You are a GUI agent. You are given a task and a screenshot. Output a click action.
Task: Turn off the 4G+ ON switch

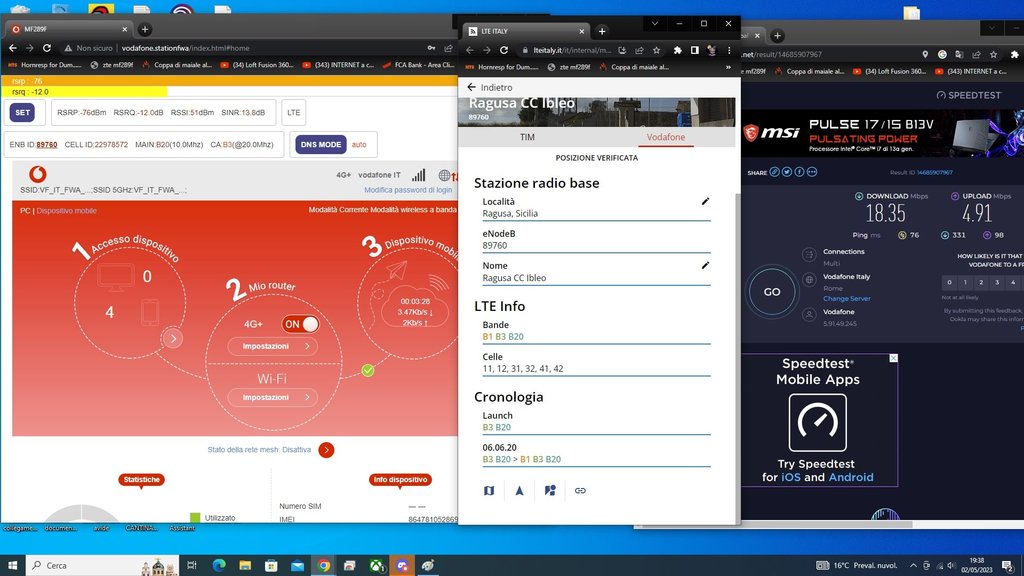coord(300,324)
